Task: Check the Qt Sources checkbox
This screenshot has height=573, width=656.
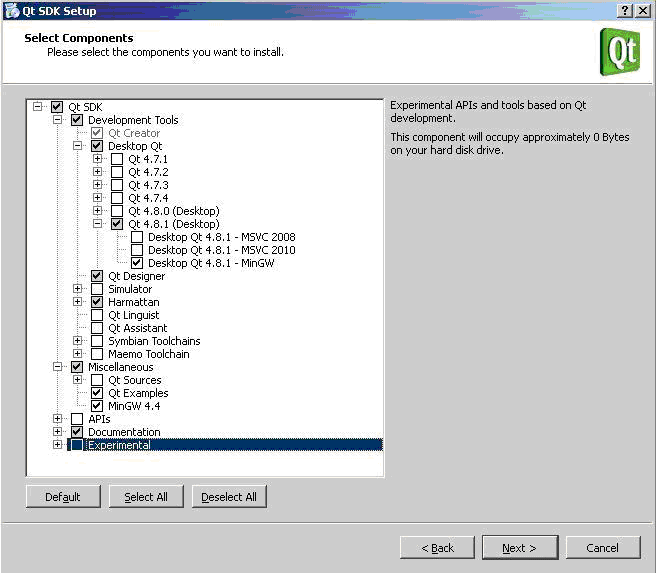Action: [x=97, y=380]
